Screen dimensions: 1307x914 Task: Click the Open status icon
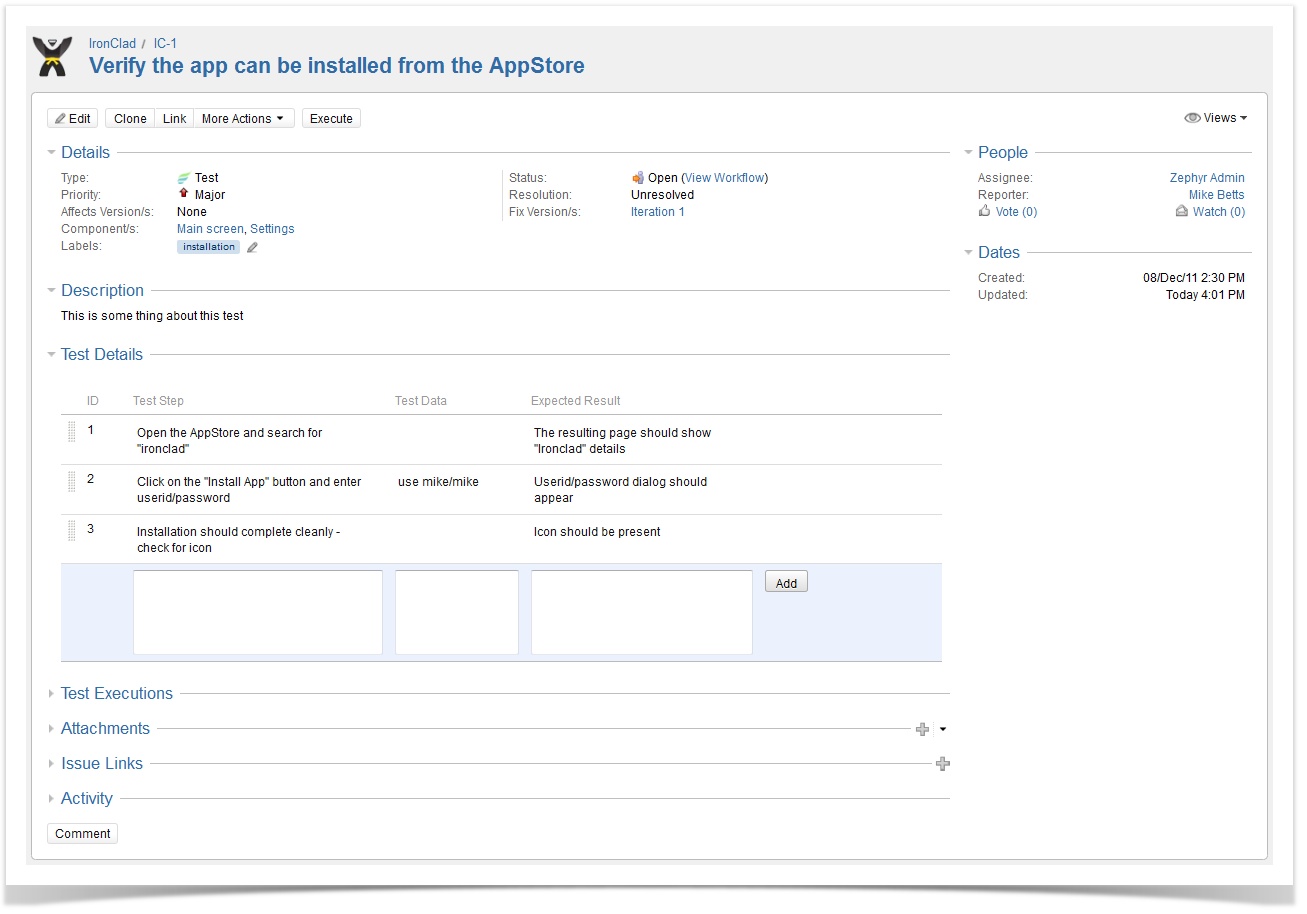(x=637, y=178)
